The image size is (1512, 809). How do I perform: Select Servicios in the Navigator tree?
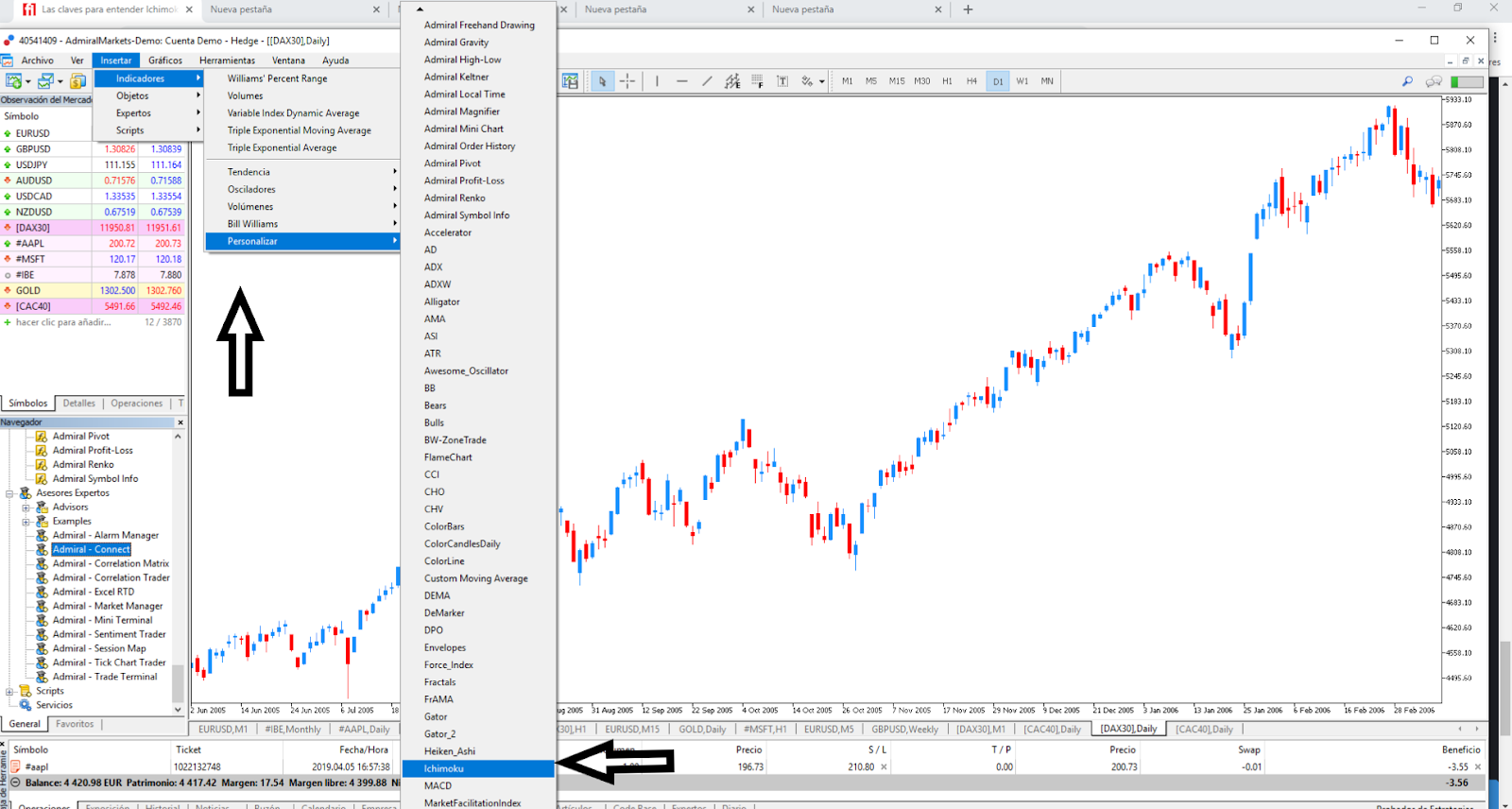[54, 705]
